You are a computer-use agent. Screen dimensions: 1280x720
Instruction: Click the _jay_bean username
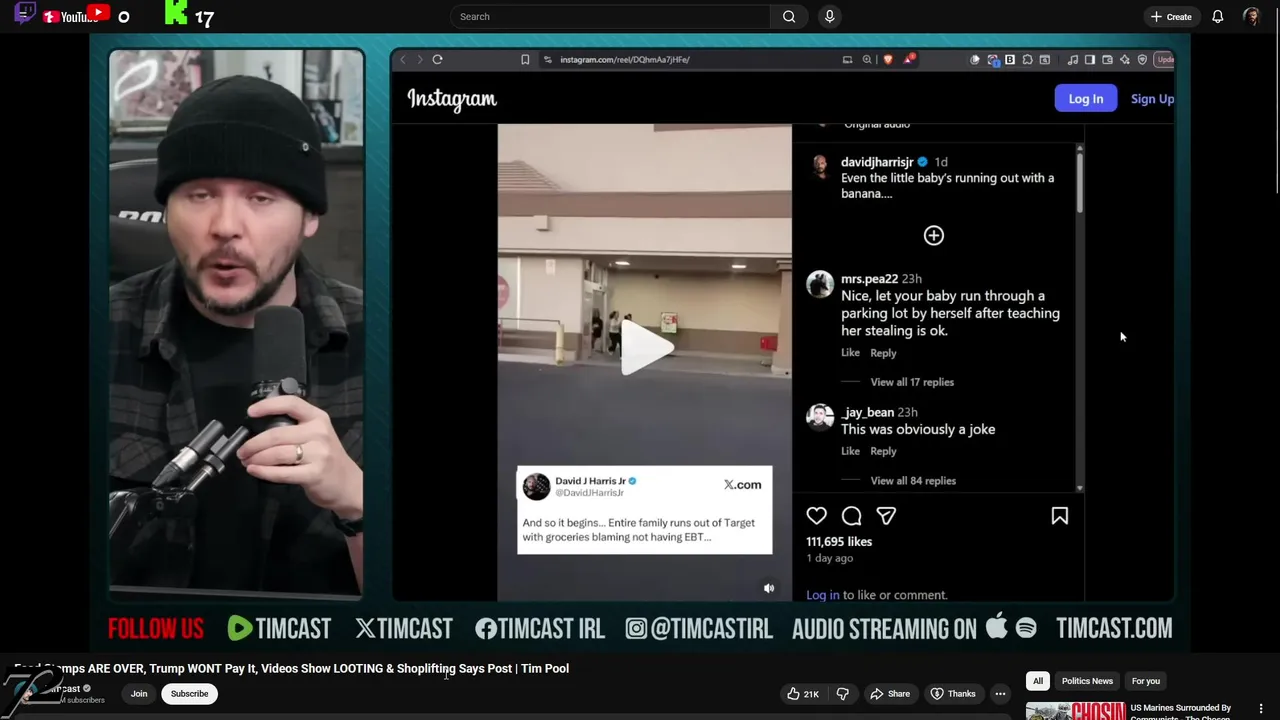point(867,411)
